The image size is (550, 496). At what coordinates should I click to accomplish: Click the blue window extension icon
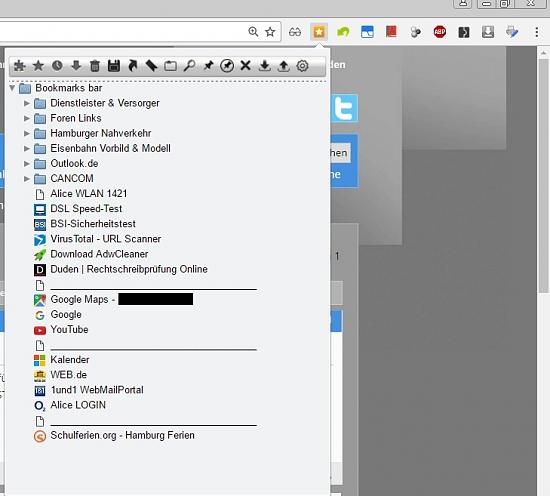tap(367, 32)
